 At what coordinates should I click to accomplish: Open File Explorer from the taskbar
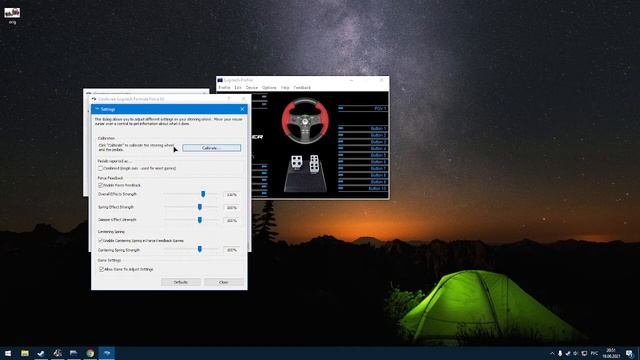pyautogui.click(x=25, y=353)
